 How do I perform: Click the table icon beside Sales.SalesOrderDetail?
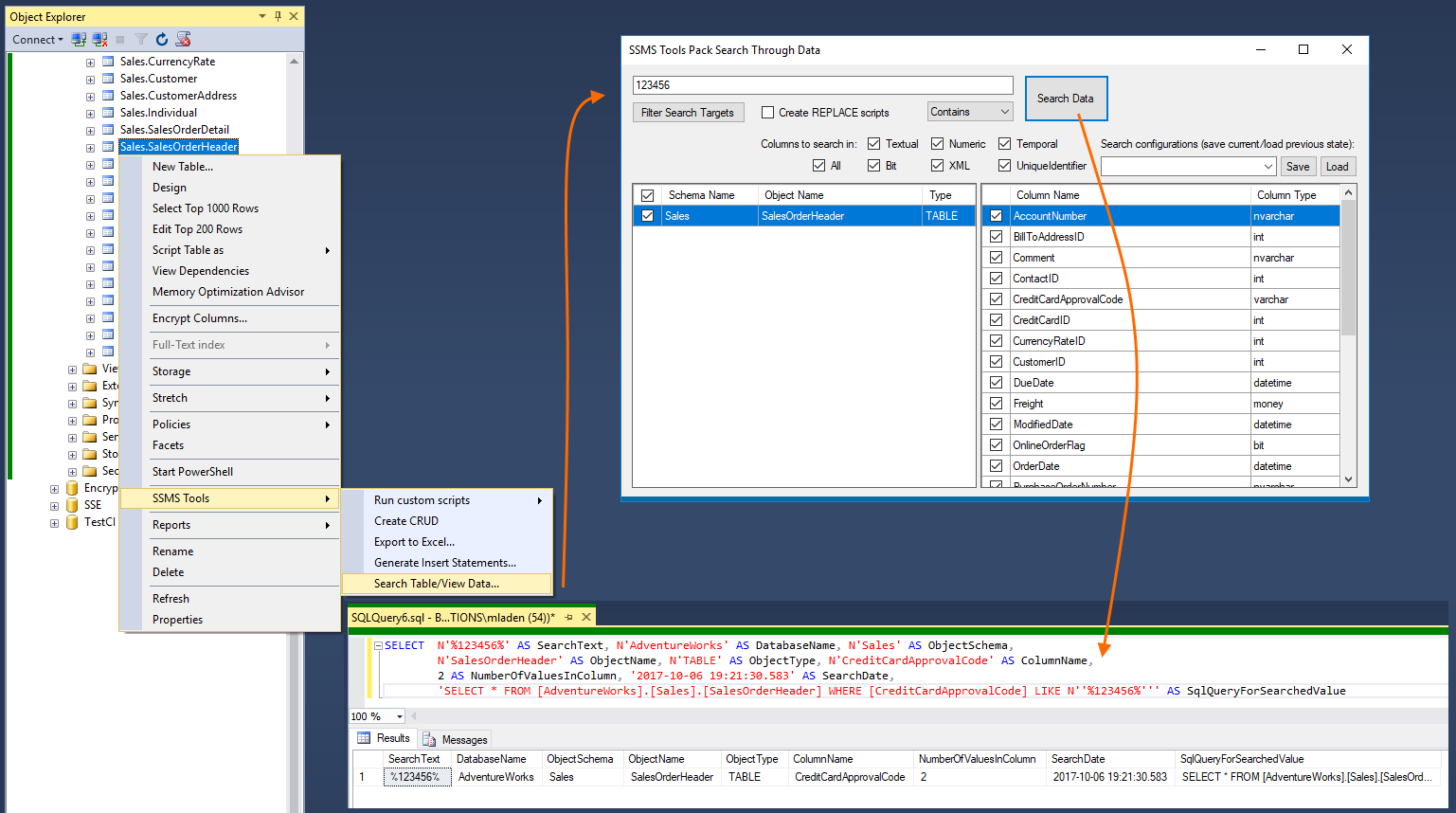[108, 130]
